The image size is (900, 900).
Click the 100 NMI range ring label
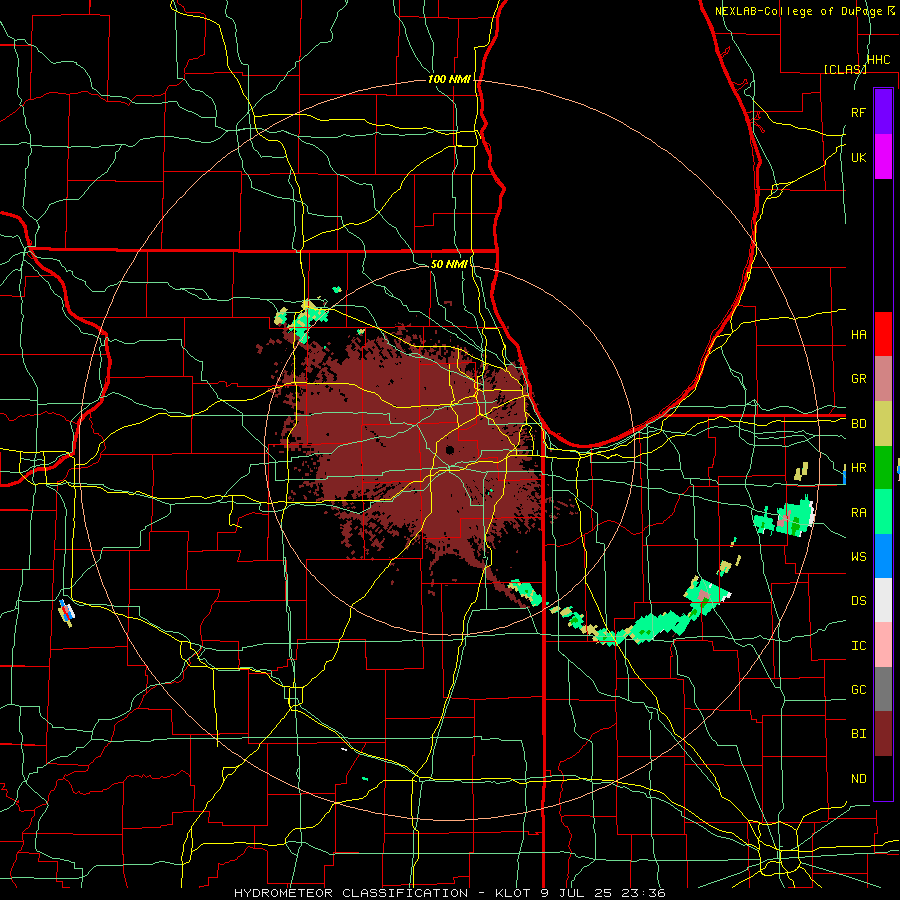[449, 79]
